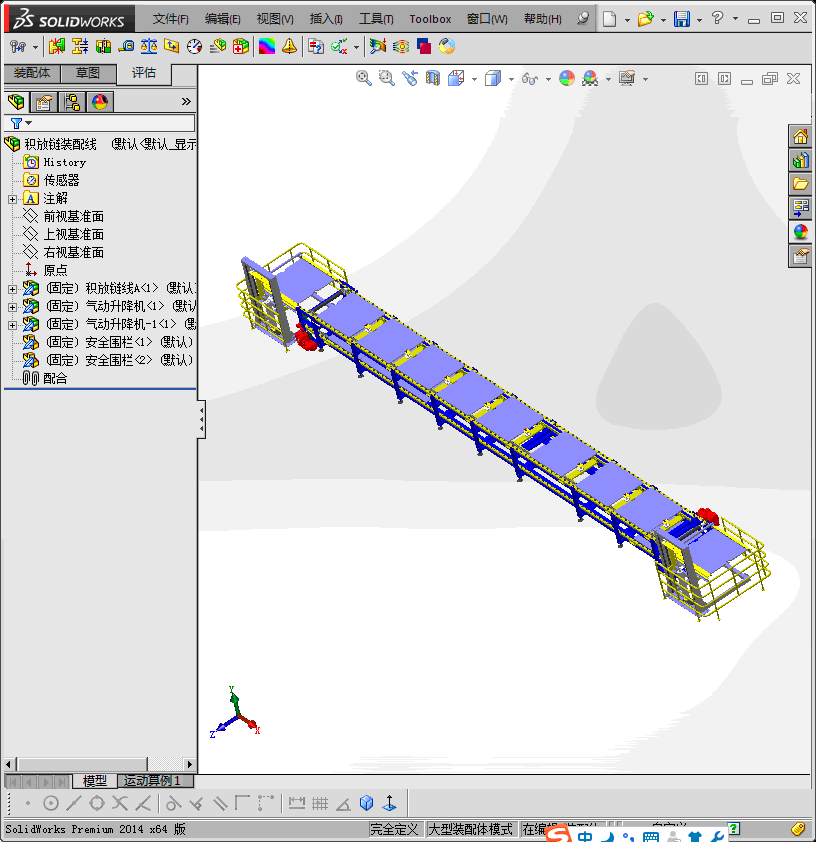Click Zoom to Fit magnifier
Screen dimensions: 816x842
coord(363,78)
